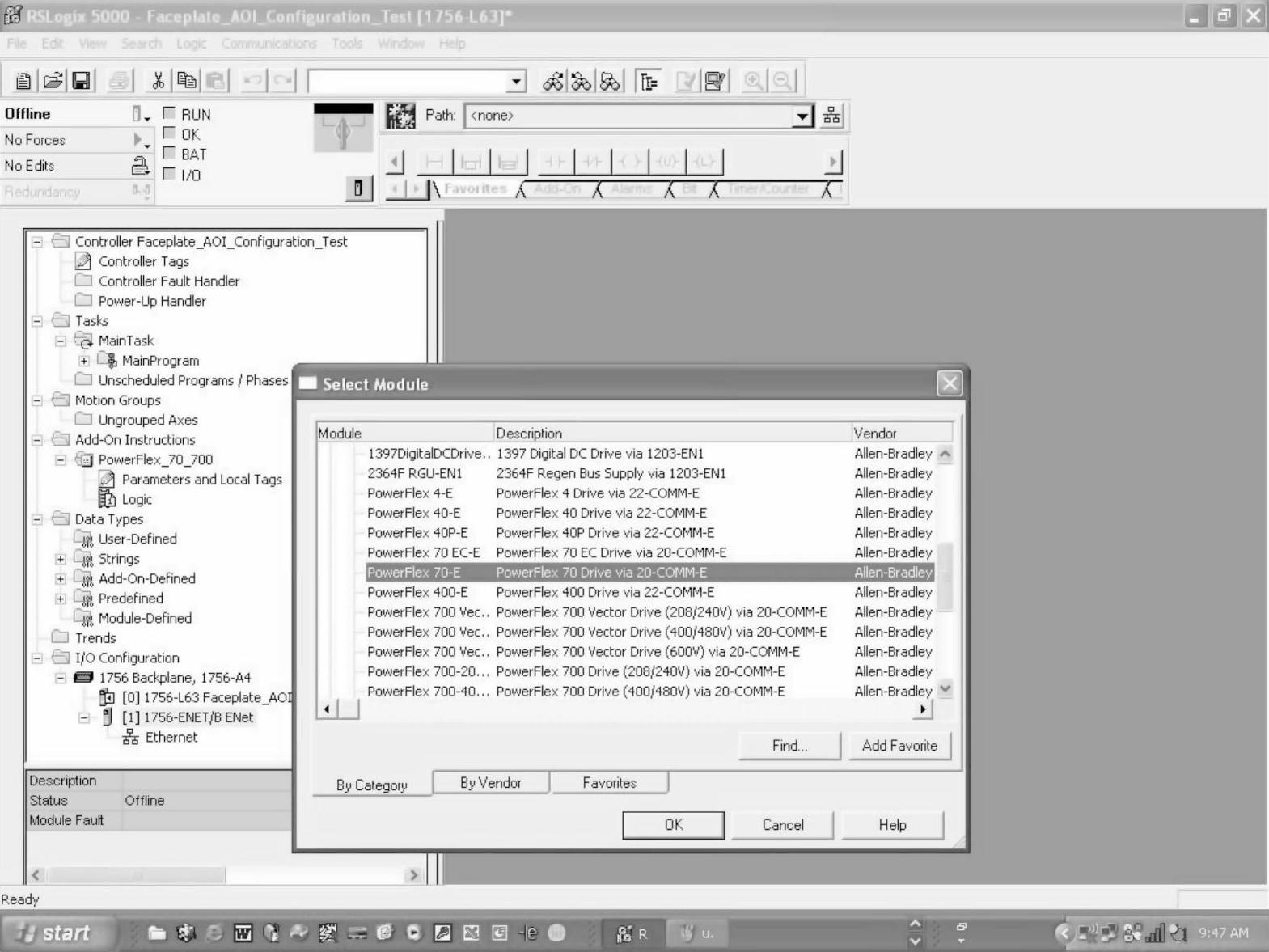Click OK in Select Module dialog

coord(673,825)
